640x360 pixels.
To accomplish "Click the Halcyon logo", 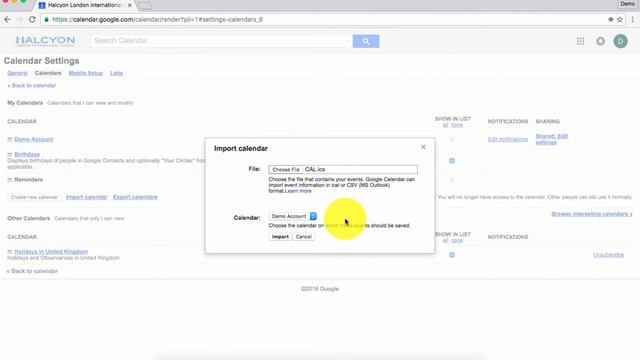I will coord(45,41).
